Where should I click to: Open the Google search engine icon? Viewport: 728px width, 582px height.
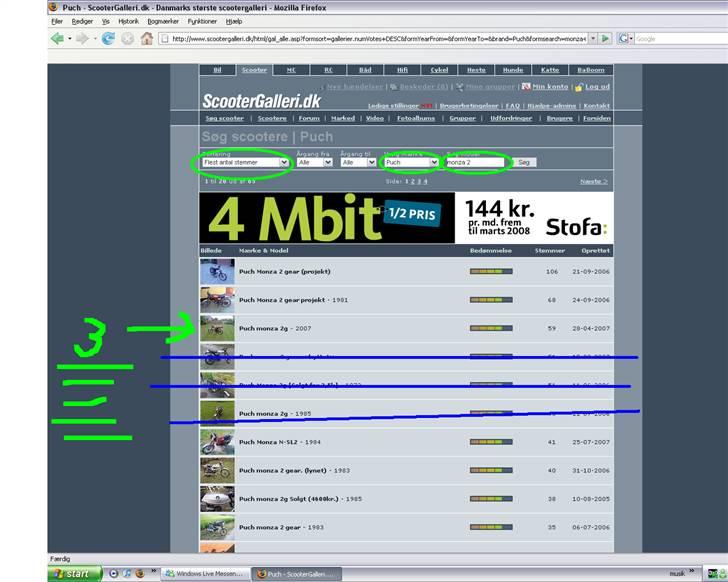pyautogui.click(x=625, y=38)
